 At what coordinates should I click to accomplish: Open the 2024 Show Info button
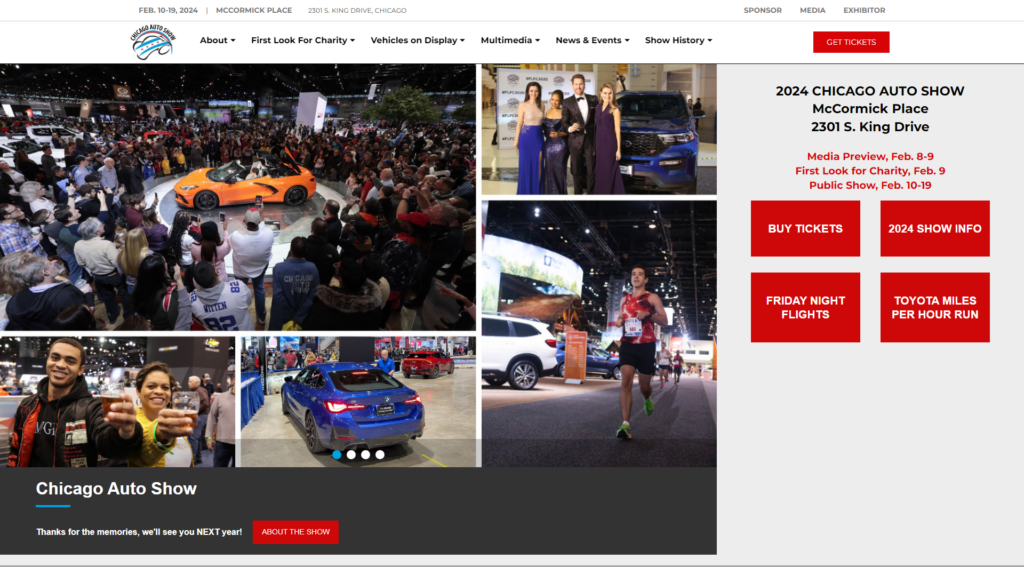point(935,229)
